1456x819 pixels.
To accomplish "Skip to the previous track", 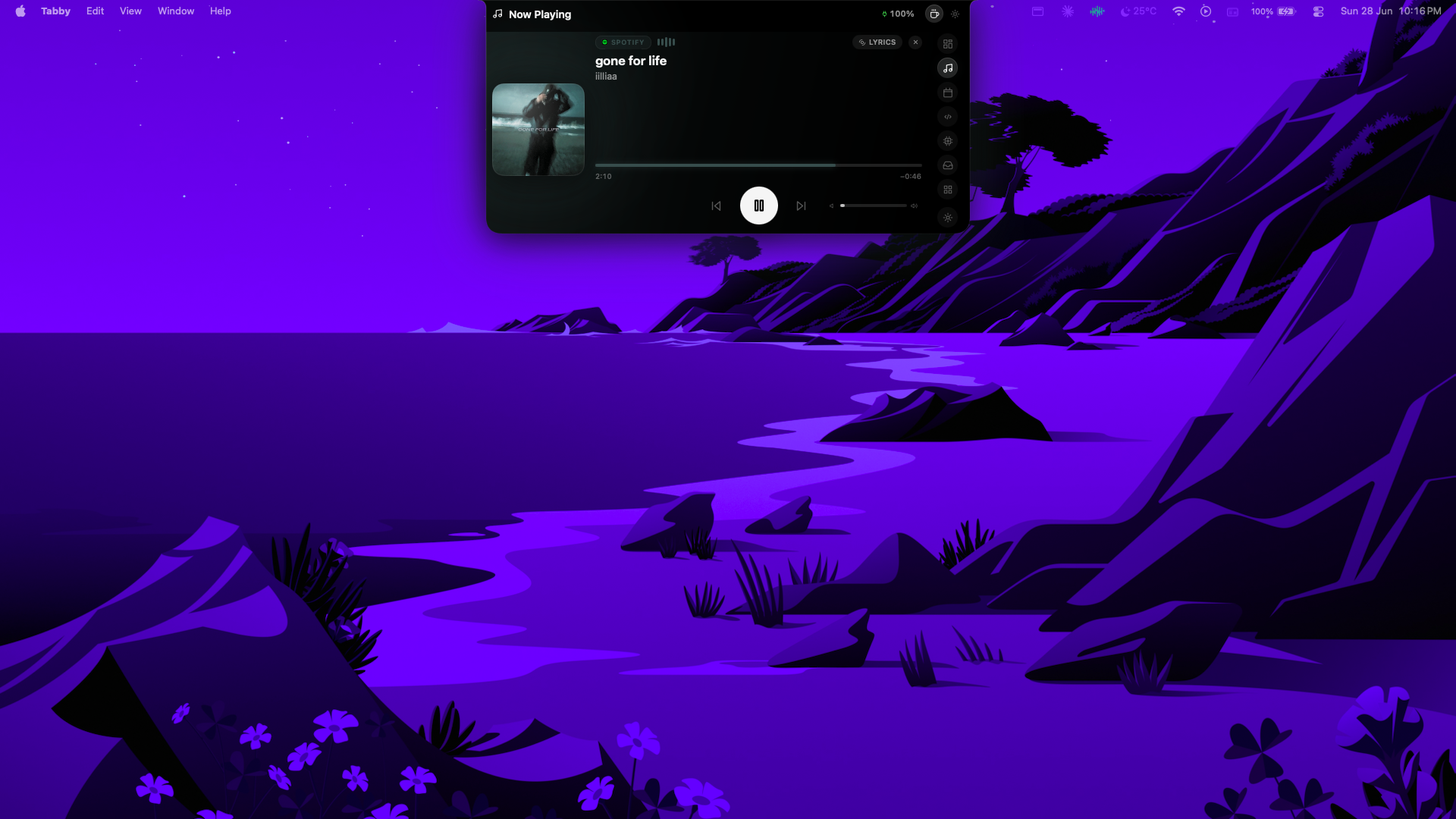I will 716,206.
